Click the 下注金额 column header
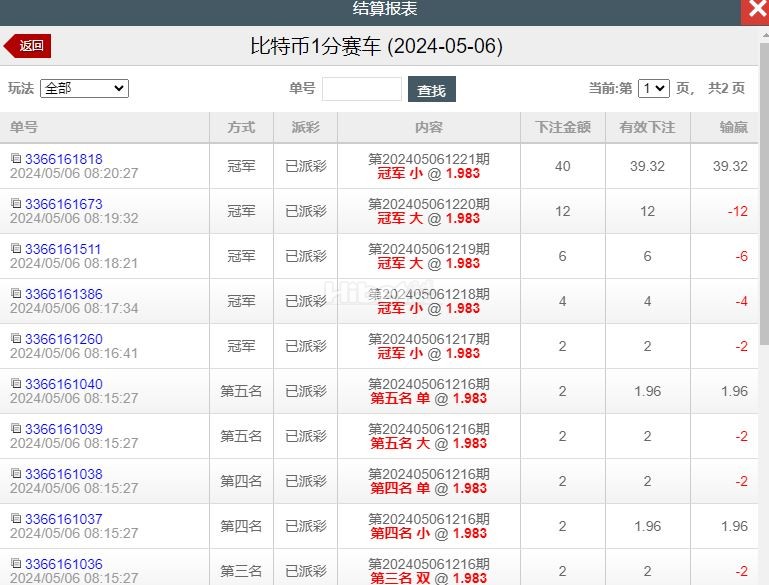769x585 pixels. [563, 127]
